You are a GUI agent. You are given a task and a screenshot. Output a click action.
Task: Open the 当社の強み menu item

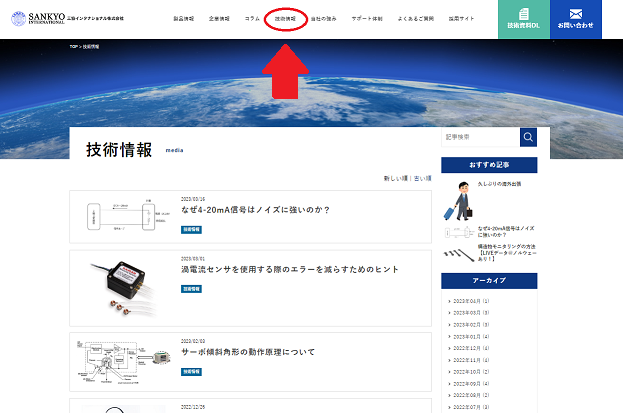(x=323, y=19)
